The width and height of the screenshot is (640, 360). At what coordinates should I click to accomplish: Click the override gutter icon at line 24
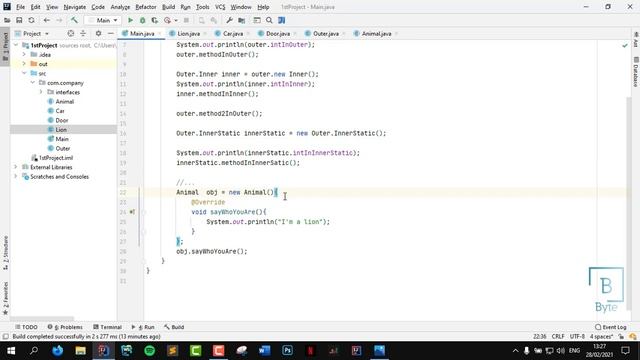[x=132, y=212]
